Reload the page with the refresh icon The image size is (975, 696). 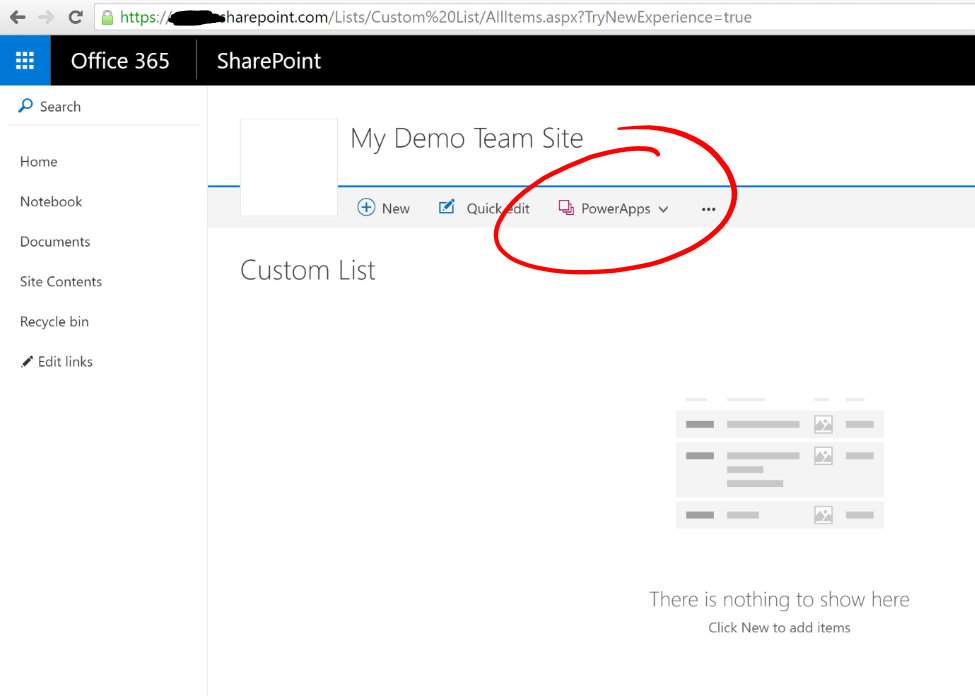(x=76, y=17)
